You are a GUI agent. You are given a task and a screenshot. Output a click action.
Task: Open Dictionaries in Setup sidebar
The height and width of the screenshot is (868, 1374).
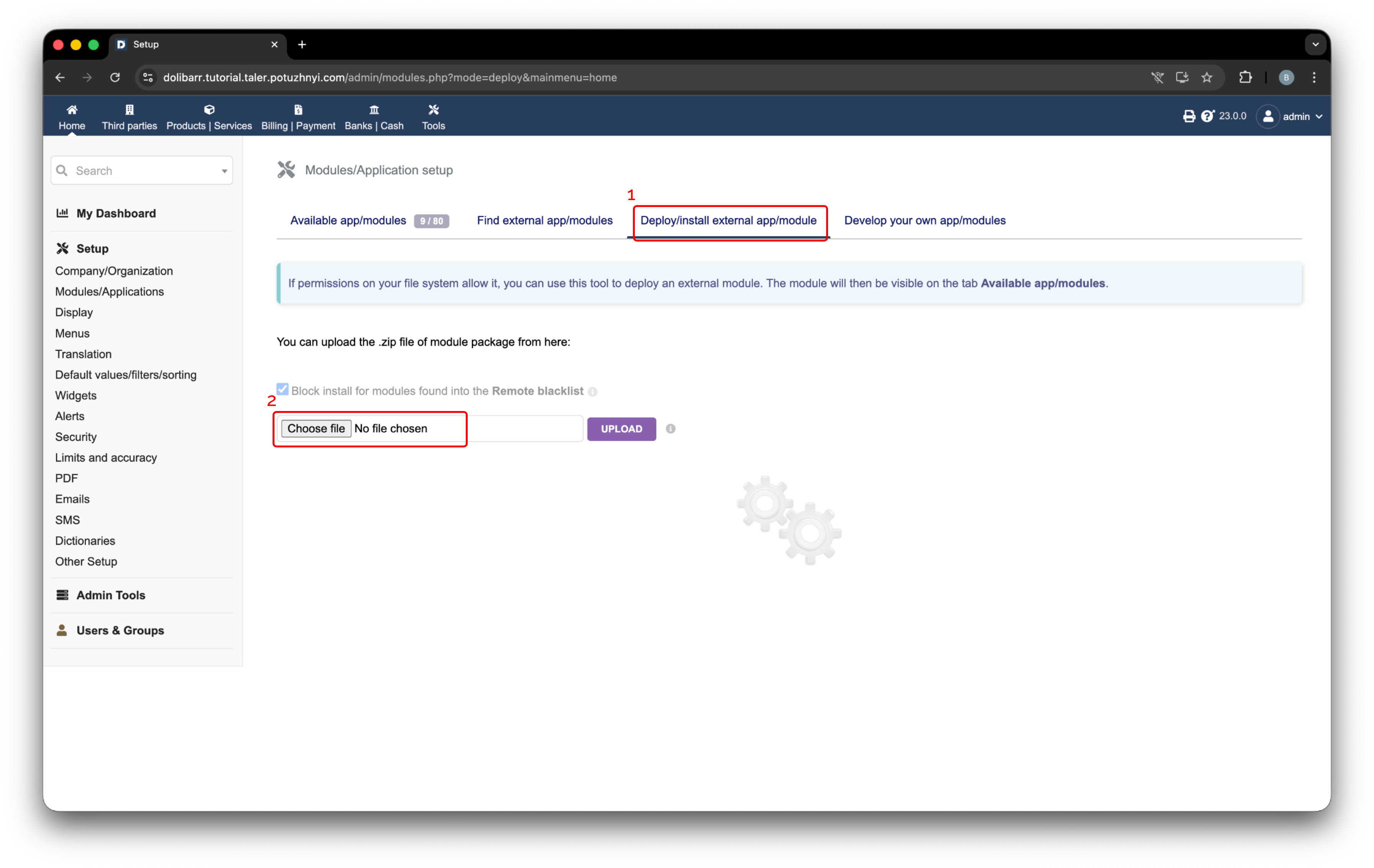pyautogui.click(x=85, y=541)
